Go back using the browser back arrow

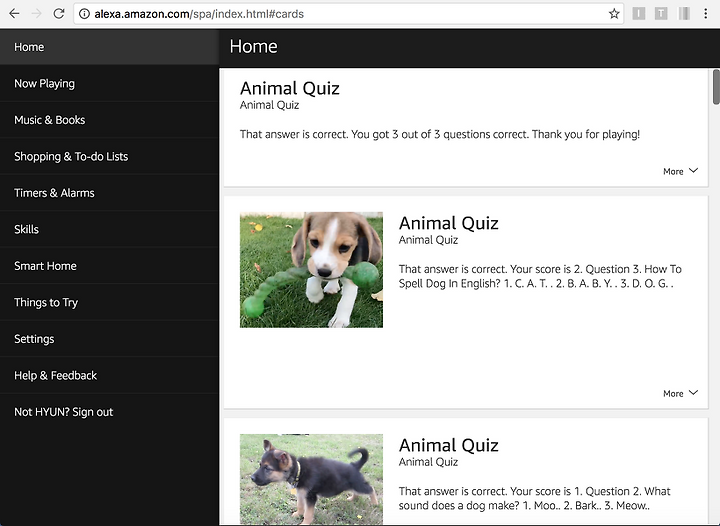[x=14, y=14]
